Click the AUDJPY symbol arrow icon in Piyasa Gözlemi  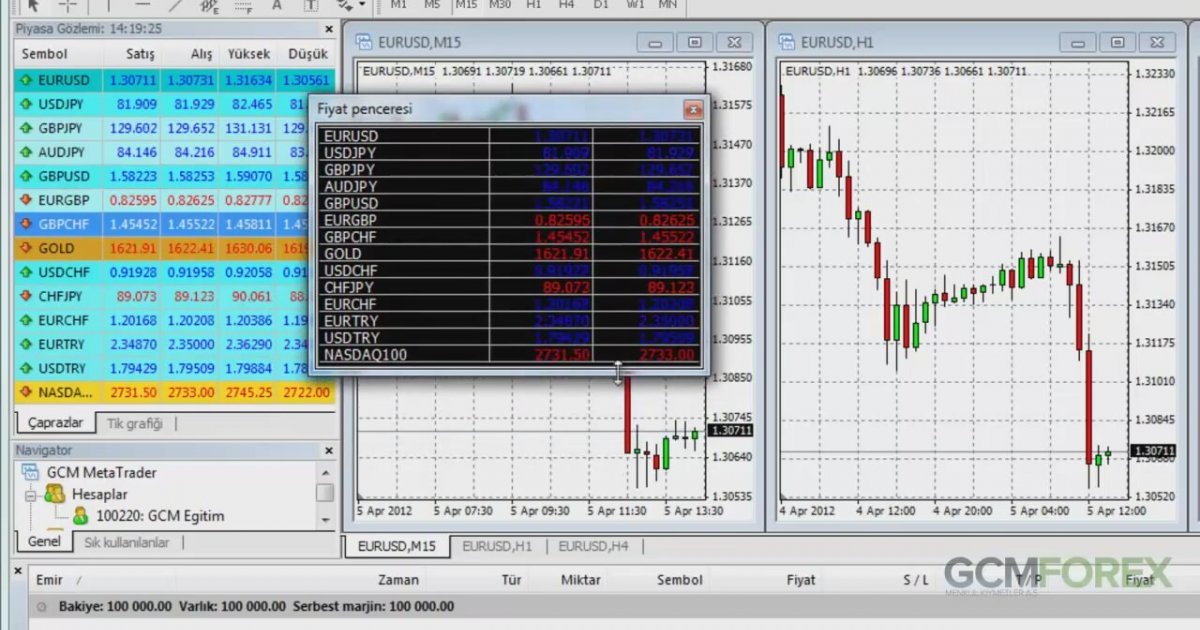[x=27, y=152]
